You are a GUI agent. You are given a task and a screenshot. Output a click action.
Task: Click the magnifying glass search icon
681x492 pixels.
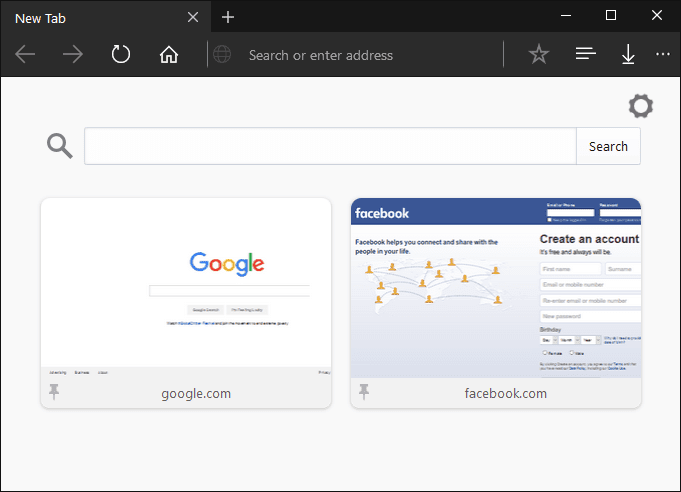[x=60, y=146]
